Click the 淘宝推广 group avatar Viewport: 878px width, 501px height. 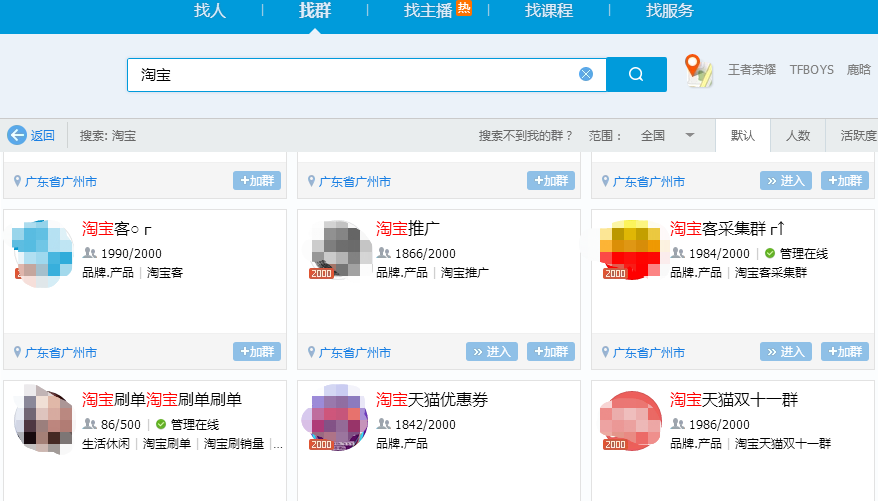pyautogui.click(x=339, y=250)
